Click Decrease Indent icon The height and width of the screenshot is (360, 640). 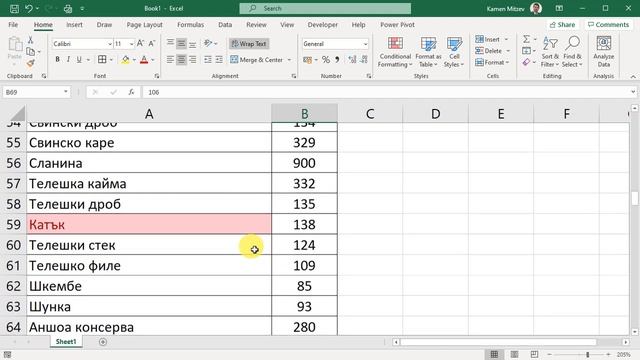click(x=208, y=60)
